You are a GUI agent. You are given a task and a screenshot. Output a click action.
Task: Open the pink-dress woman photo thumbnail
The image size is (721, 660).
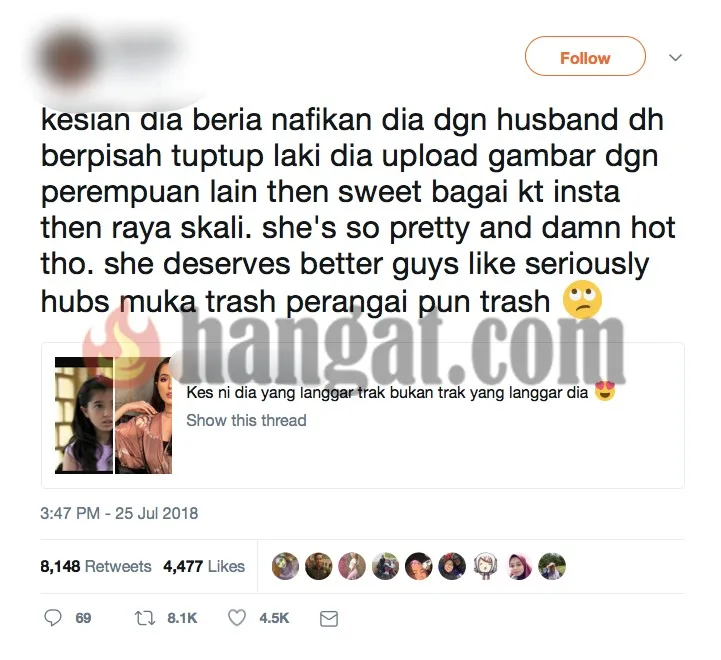[x=143, y=415]
